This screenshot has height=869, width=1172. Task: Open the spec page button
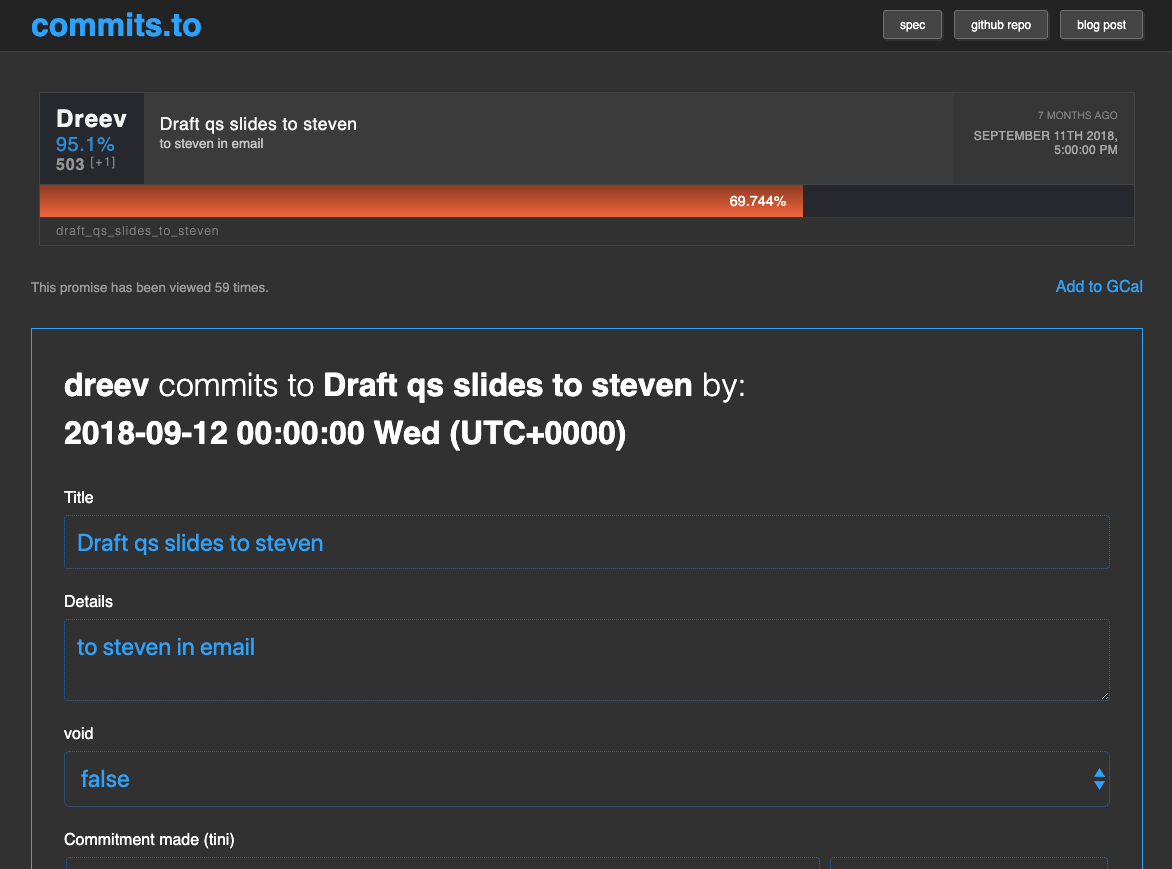click(x=912, y=25)
